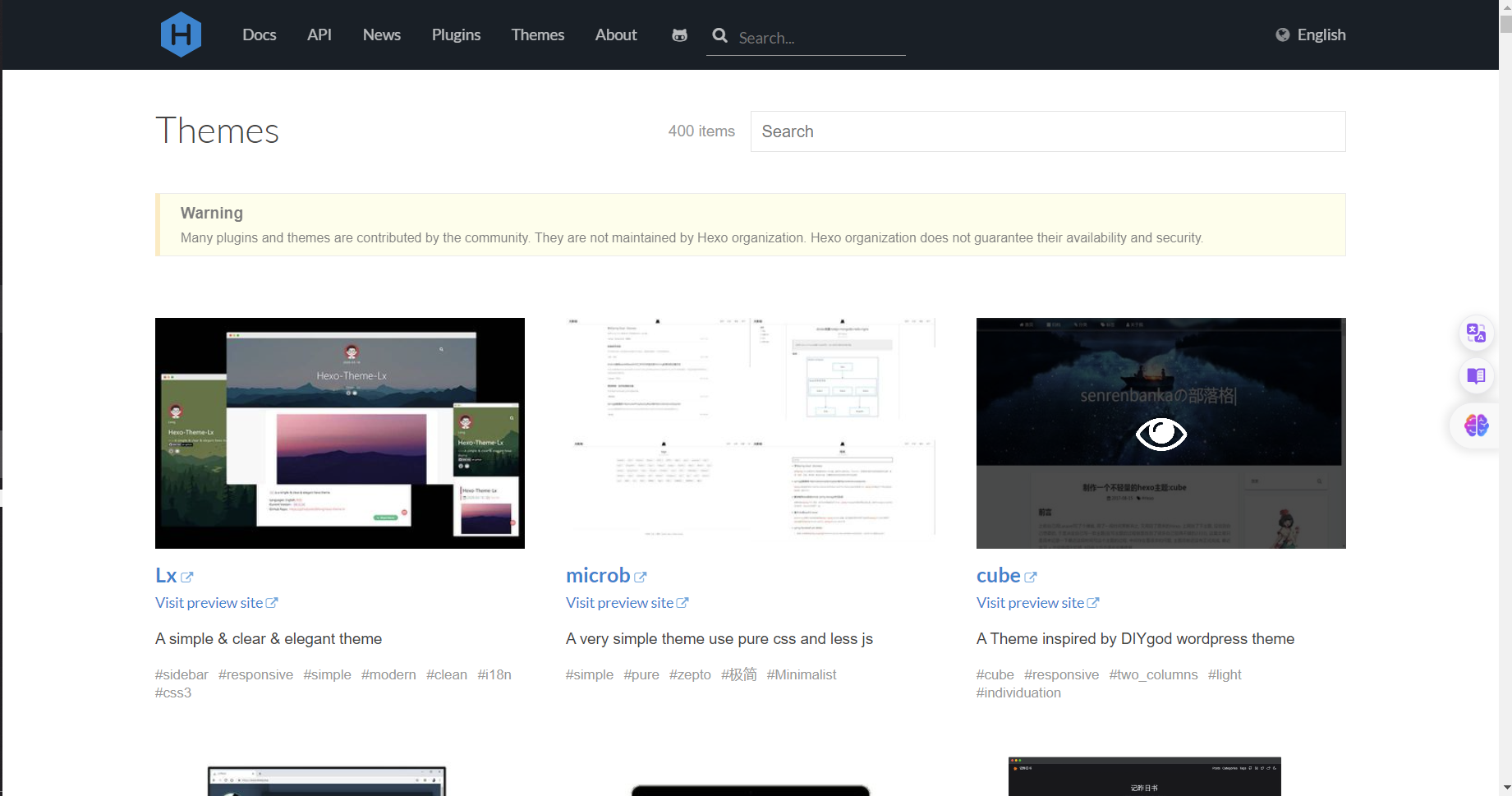Filter by #极简 tag
Screen dimensions: 1512x796
pyautogui.click(x=739, y=674)
